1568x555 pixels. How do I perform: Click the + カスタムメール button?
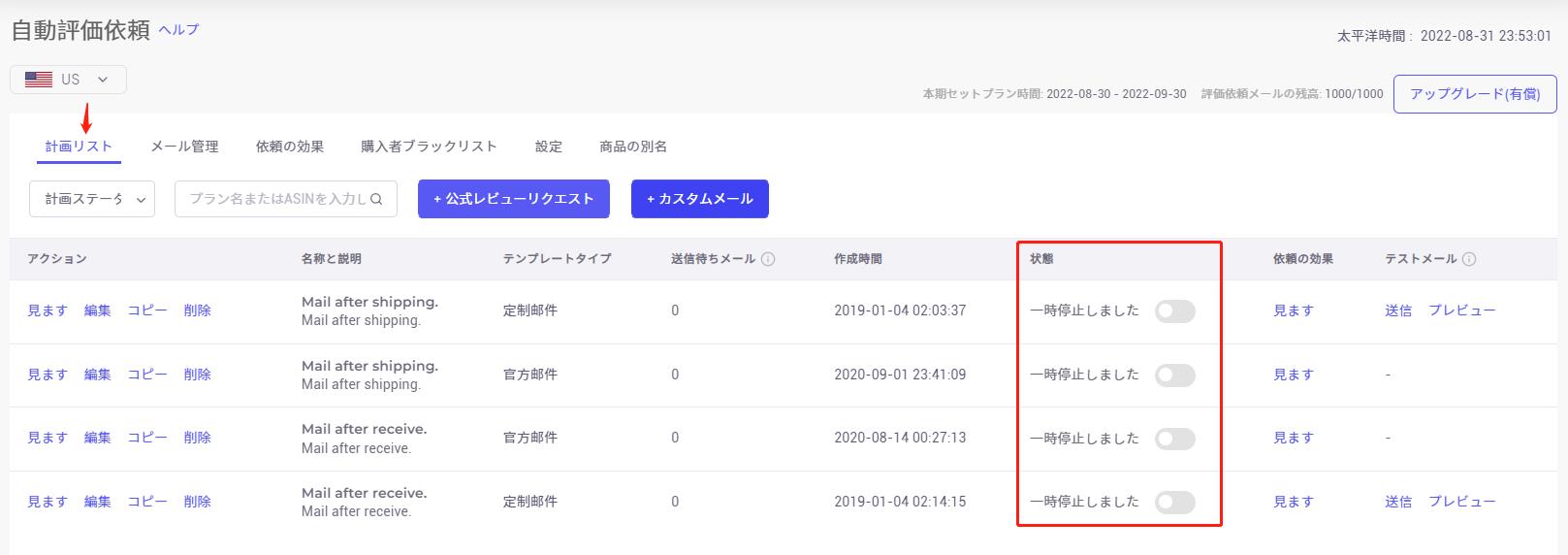coord(700,199)
